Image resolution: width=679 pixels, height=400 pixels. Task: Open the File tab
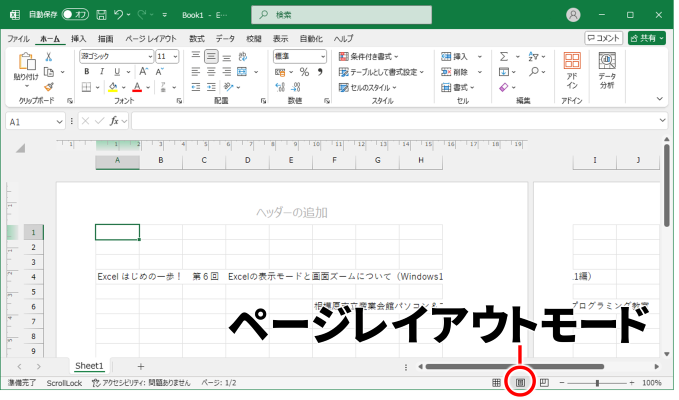(18, 39)
